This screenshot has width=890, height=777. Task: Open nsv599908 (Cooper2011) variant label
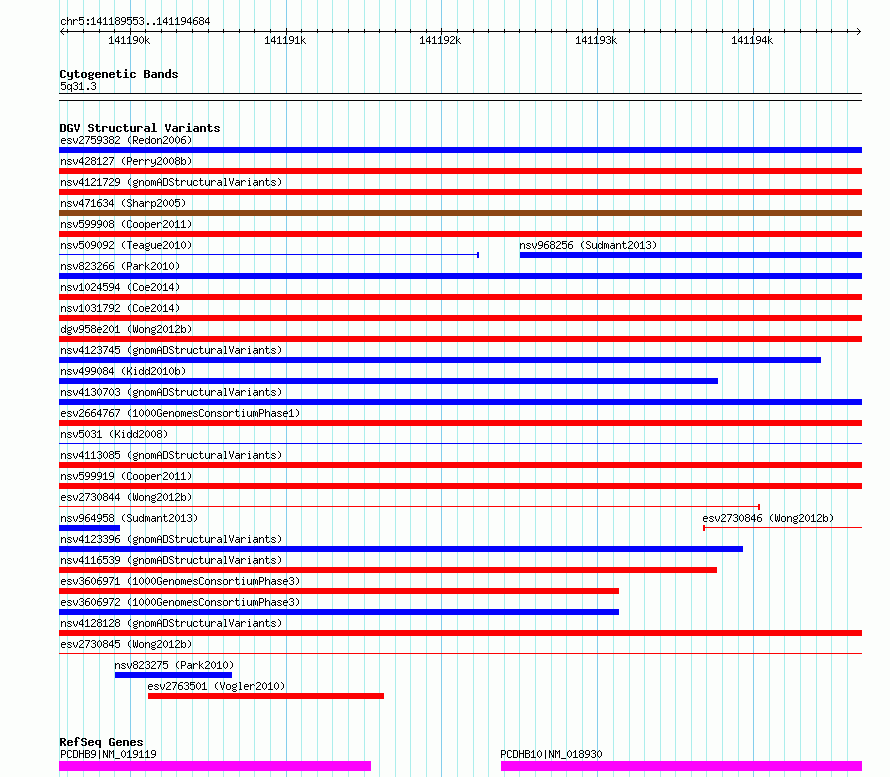(x=126, y=224)
